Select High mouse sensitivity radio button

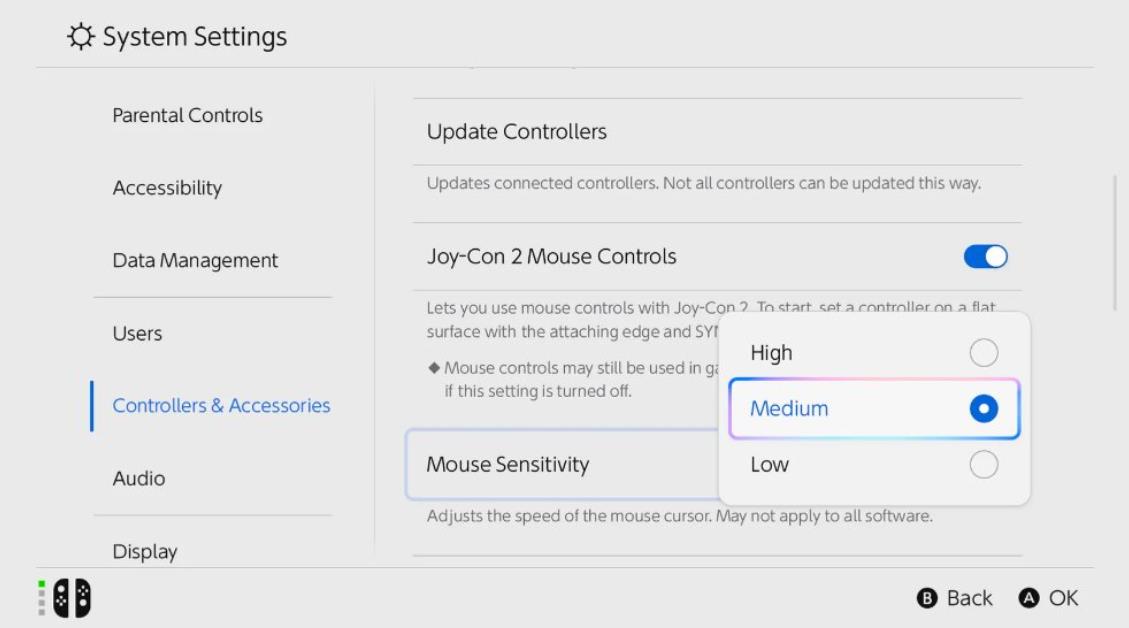983,353
